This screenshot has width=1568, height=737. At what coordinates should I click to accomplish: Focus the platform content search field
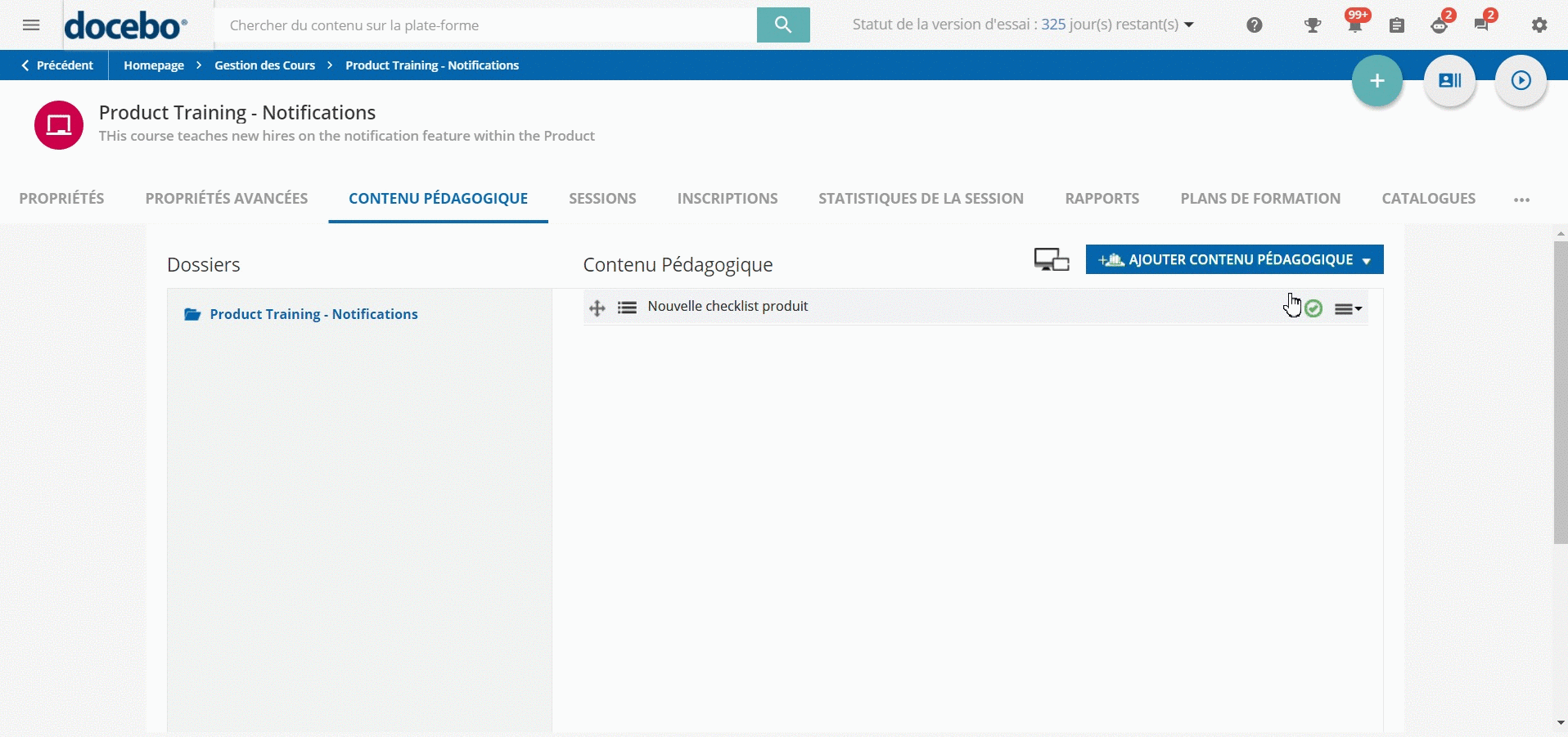click(x=485, y=25)
